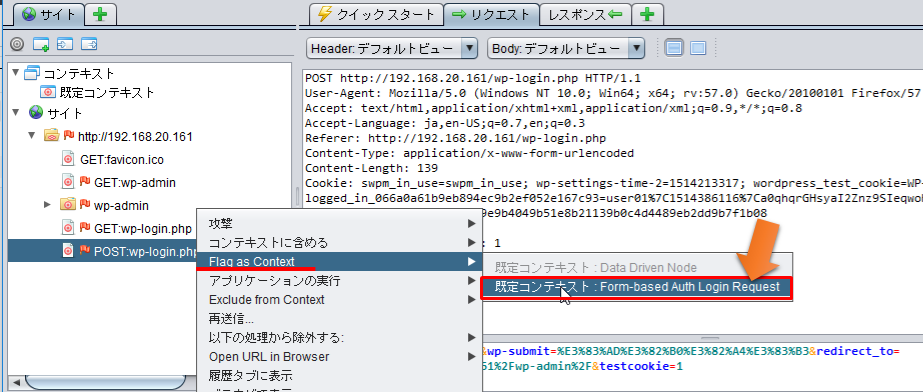Click the Data Driven Node entry
The width and height of the screenshot is (923, 392).
(637, 268)
